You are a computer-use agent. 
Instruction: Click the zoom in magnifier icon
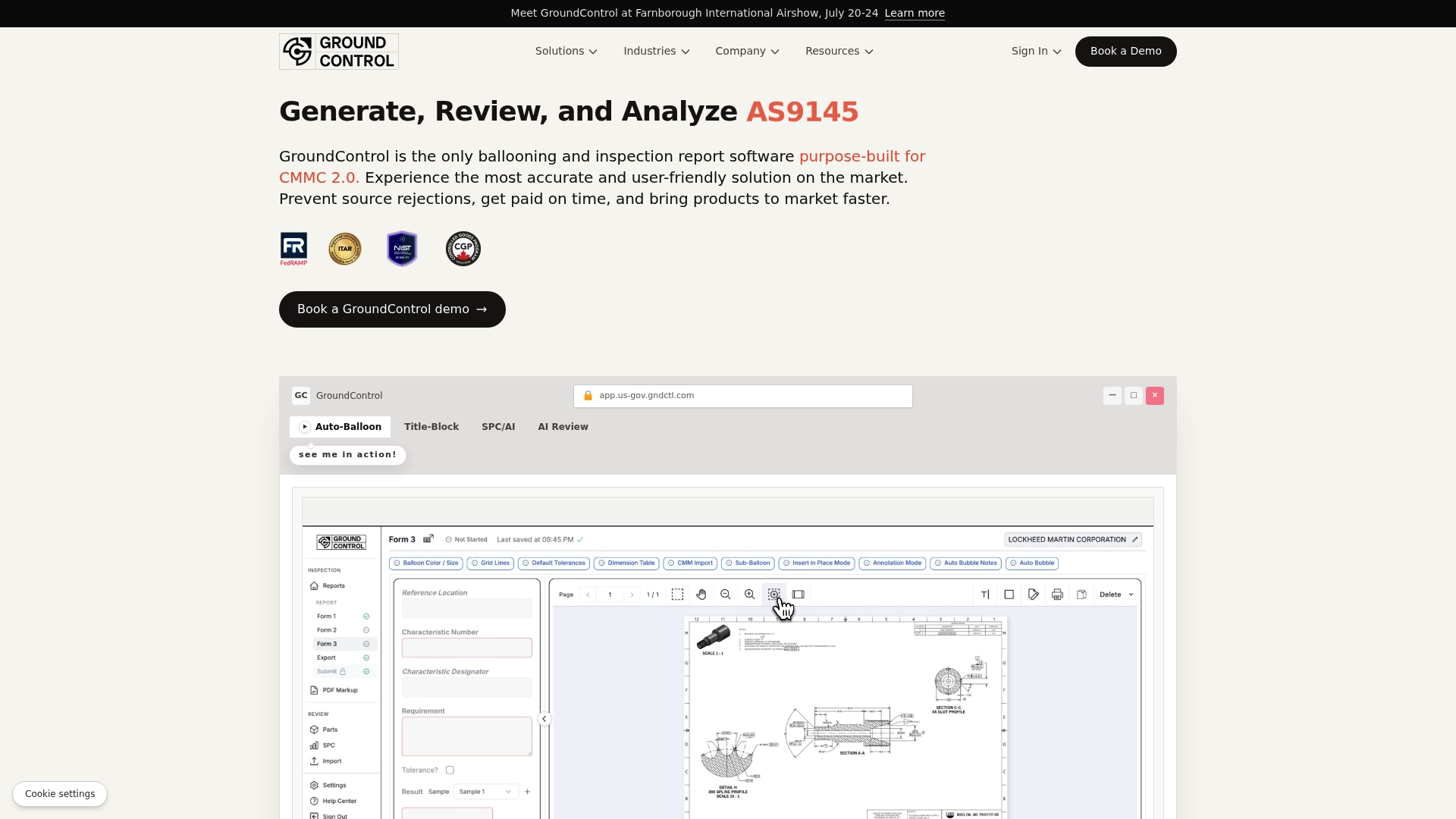click(750, 595)
